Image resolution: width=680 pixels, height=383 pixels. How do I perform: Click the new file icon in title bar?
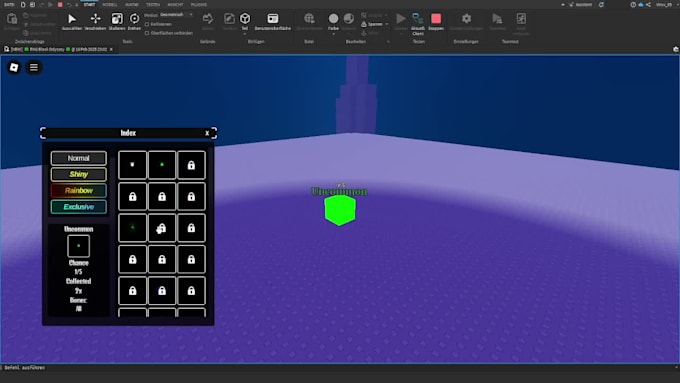point(23,4)
